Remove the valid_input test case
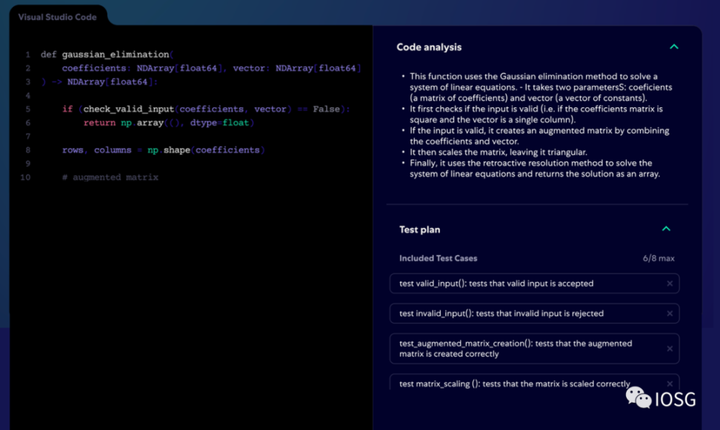Image resolution: width=720 pixels, height=430 pixels. point(669,283)
